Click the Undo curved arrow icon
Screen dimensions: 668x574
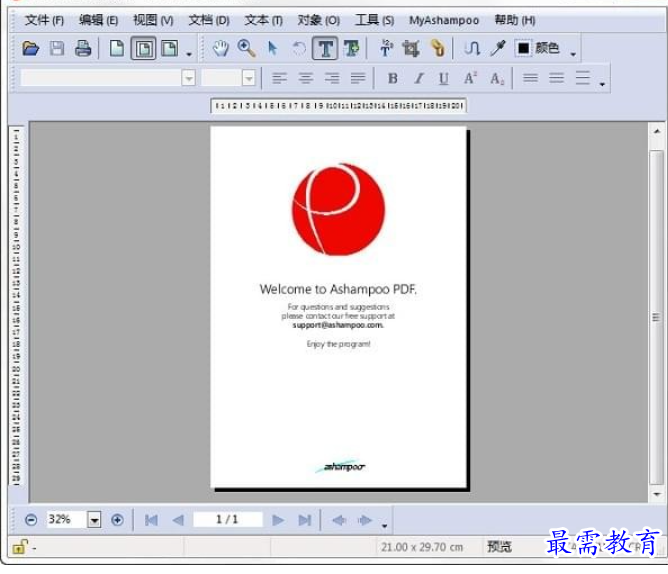pos(299,49)
